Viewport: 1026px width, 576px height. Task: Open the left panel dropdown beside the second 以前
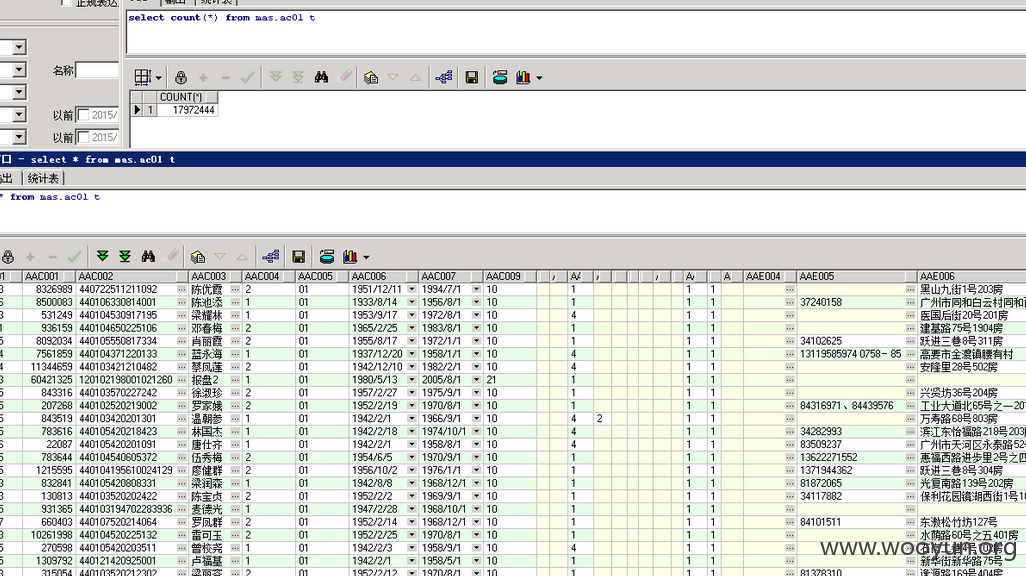click(x=19, y=137)
